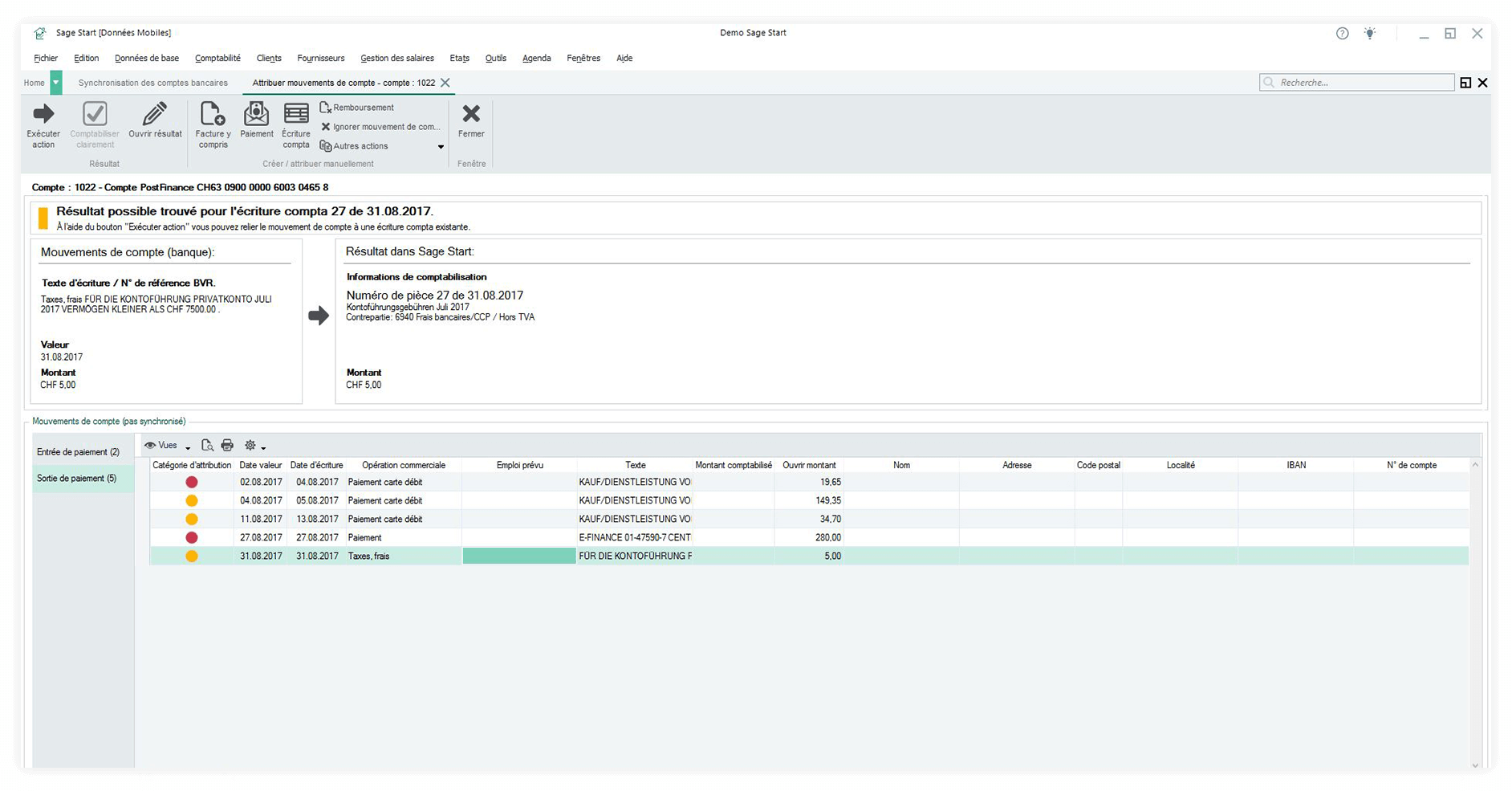Click amount cell 280,00

tap(809, 538)
